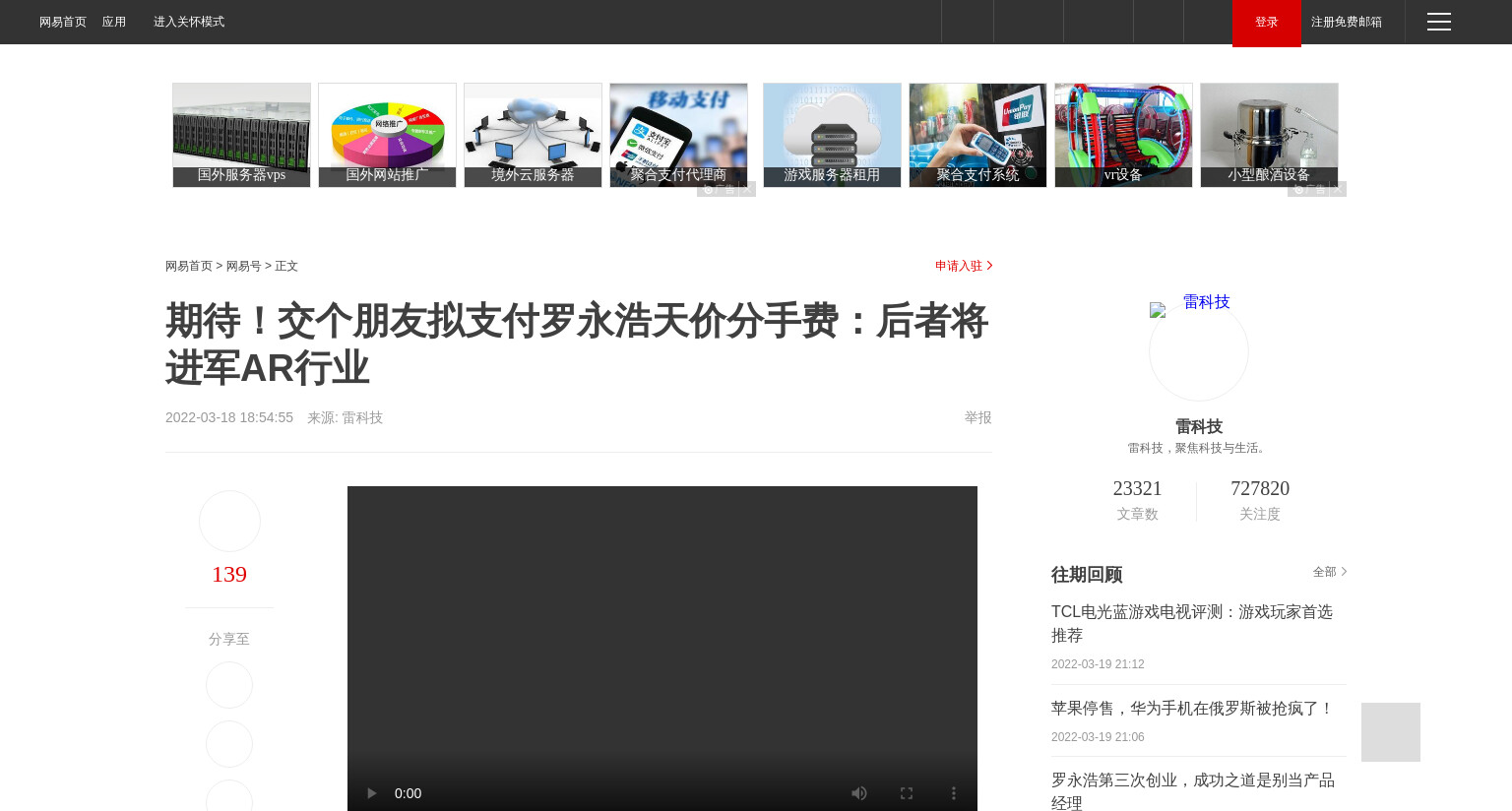1512x811 pixels.
Task: Open the vr设备 ad thumbnail
Action: [x=1123, y=135]
